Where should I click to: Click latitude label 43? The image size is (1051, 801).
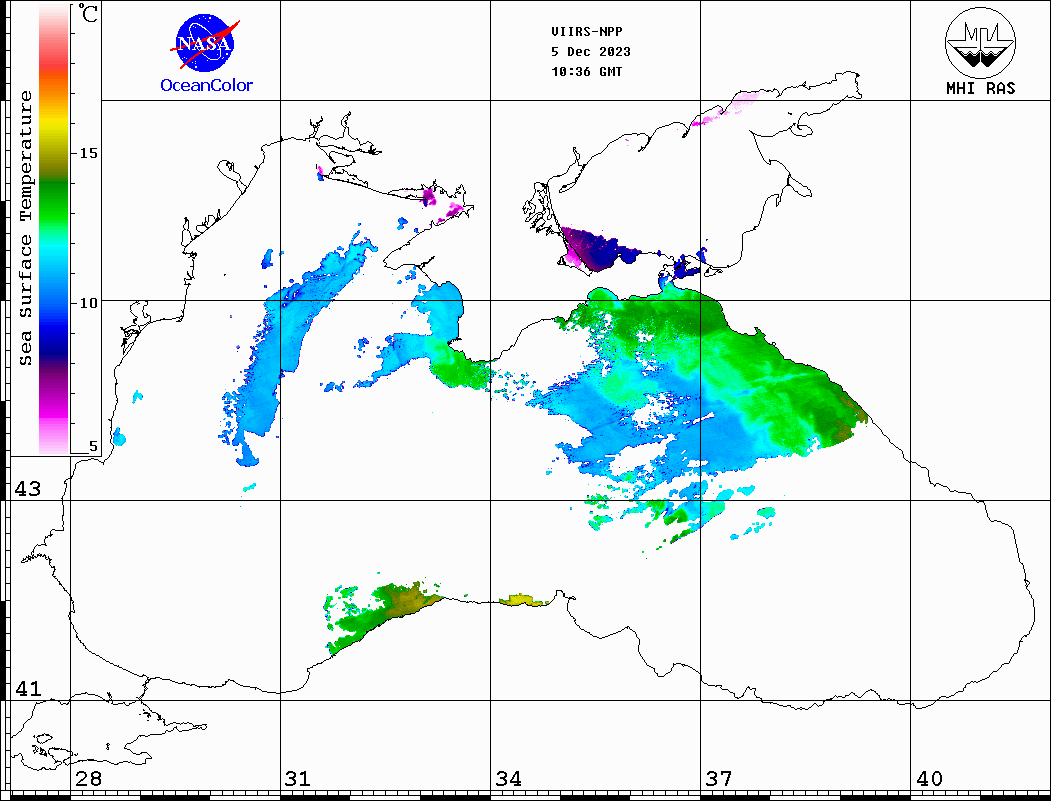[x=27, y=489]
